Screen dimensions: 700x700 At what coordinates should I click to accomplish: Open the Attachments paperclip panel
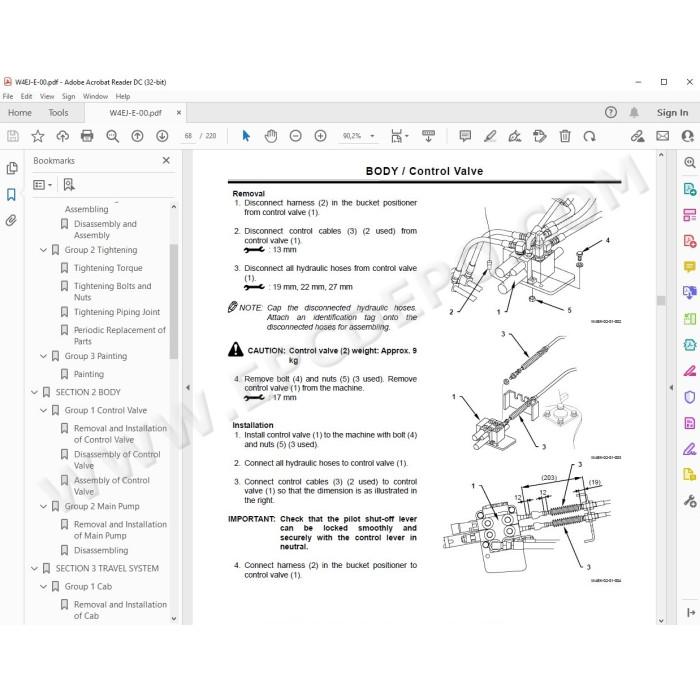click(x=11, y=220)
